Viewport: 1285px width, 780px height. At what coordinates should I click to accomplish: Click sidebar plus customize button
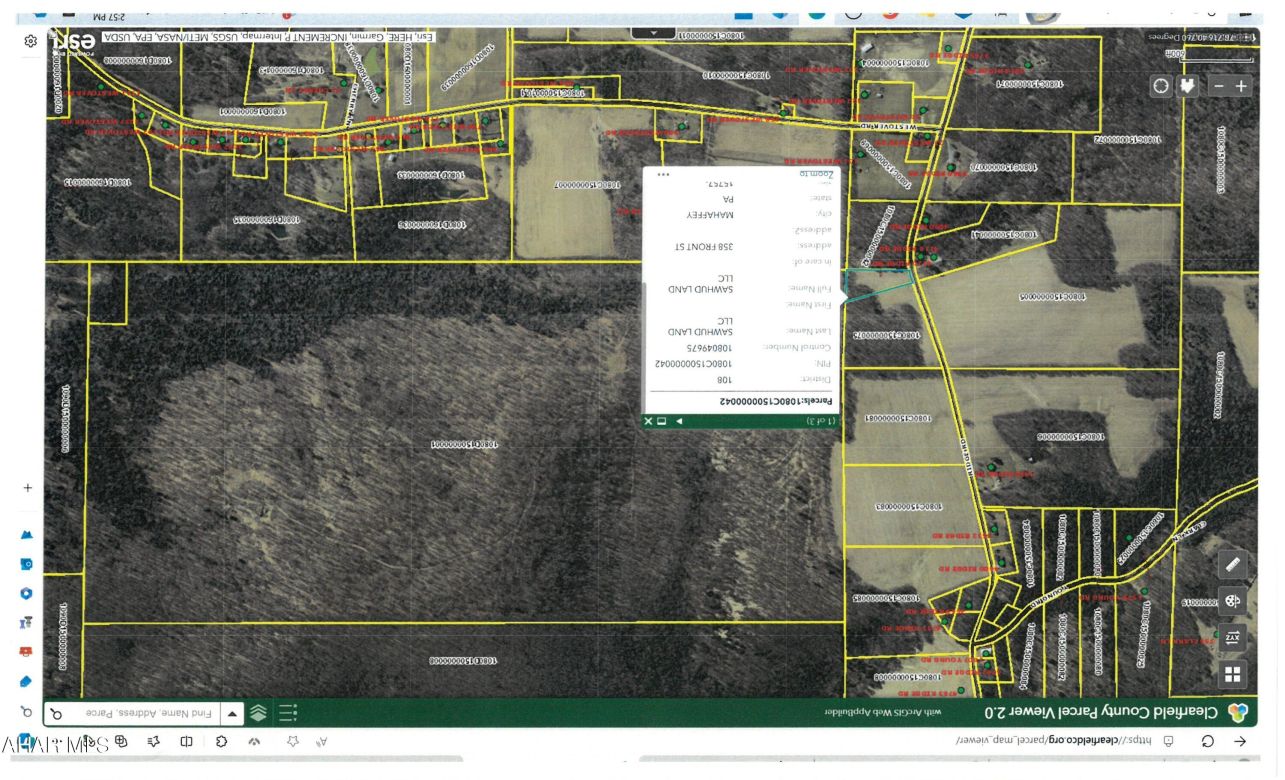point(27,488)
